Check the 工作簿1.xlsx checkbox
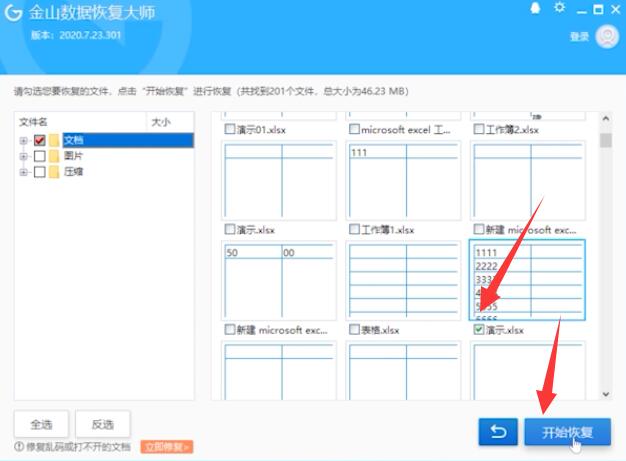Image resolution: width=626 pixels, height=461 pixels. click(x=354, y=229)
